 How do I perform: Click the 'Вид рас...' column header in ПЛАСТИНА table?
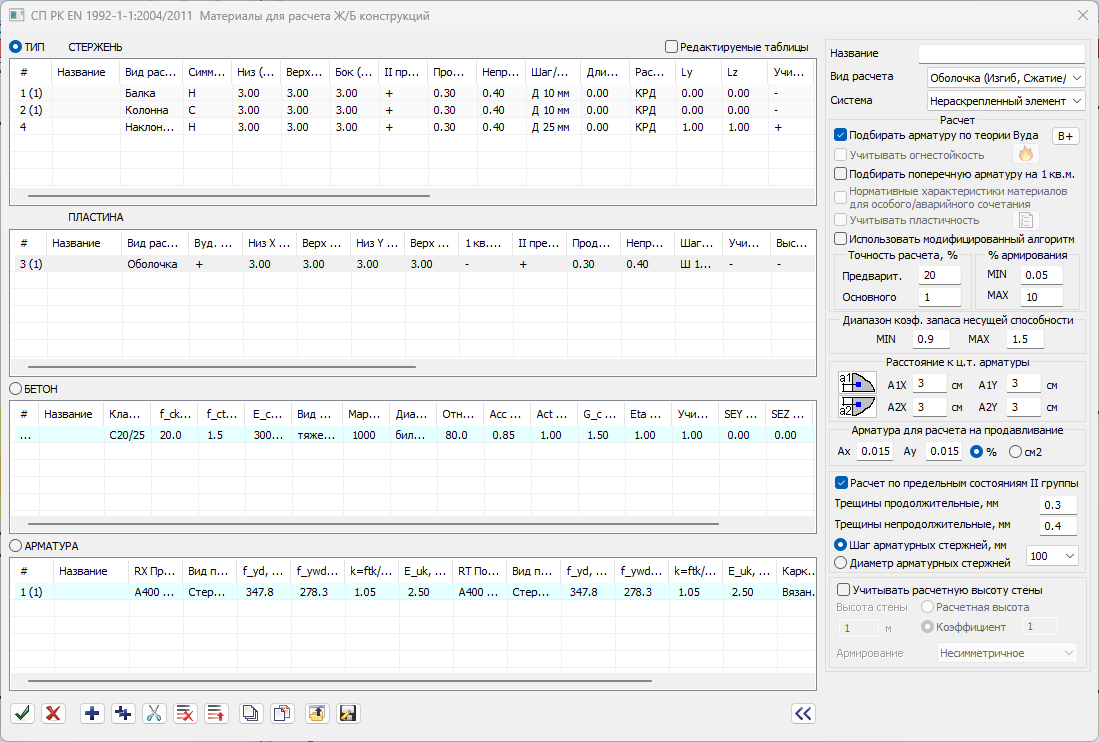tap(154, 243)
